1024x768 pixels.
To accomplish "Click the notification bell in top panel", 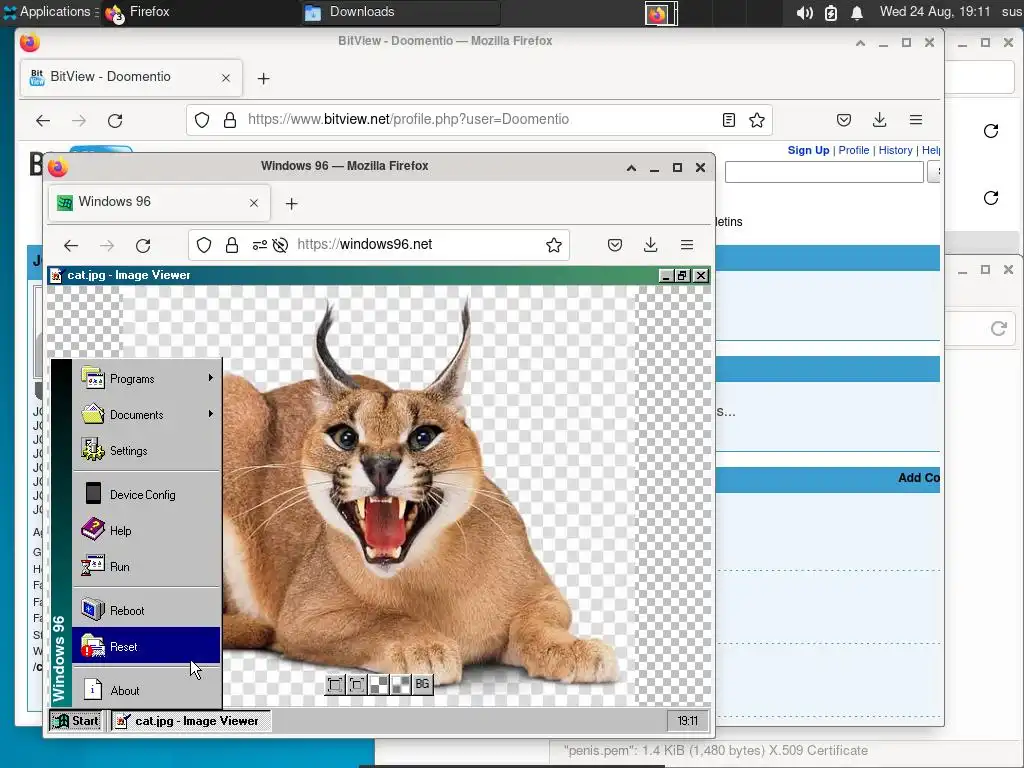I will tap(857, 12).
